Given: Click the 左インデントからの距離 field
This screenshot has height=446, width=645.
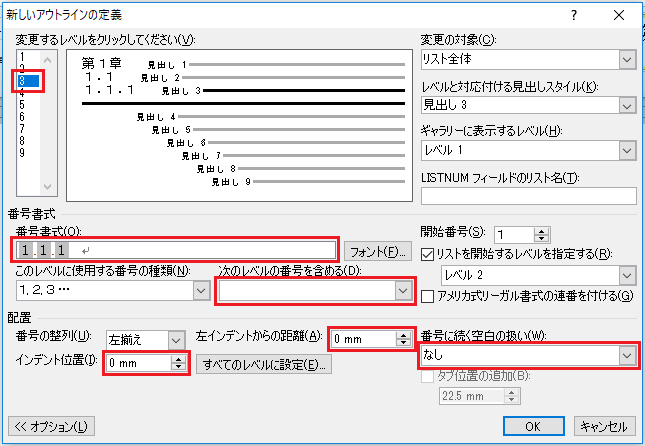Looking at the screenshot, I should click(x=363, y=339).
